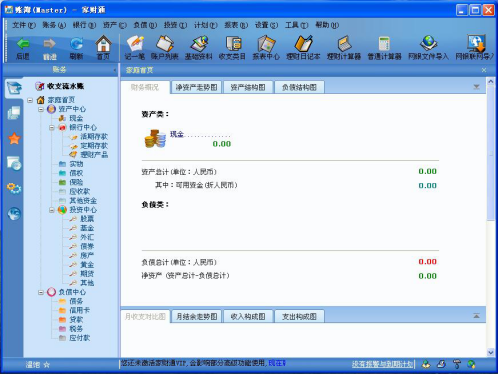Collapse the 家庭首页 tree node
The height and width of the screenshot is (374, 498).
30,100
